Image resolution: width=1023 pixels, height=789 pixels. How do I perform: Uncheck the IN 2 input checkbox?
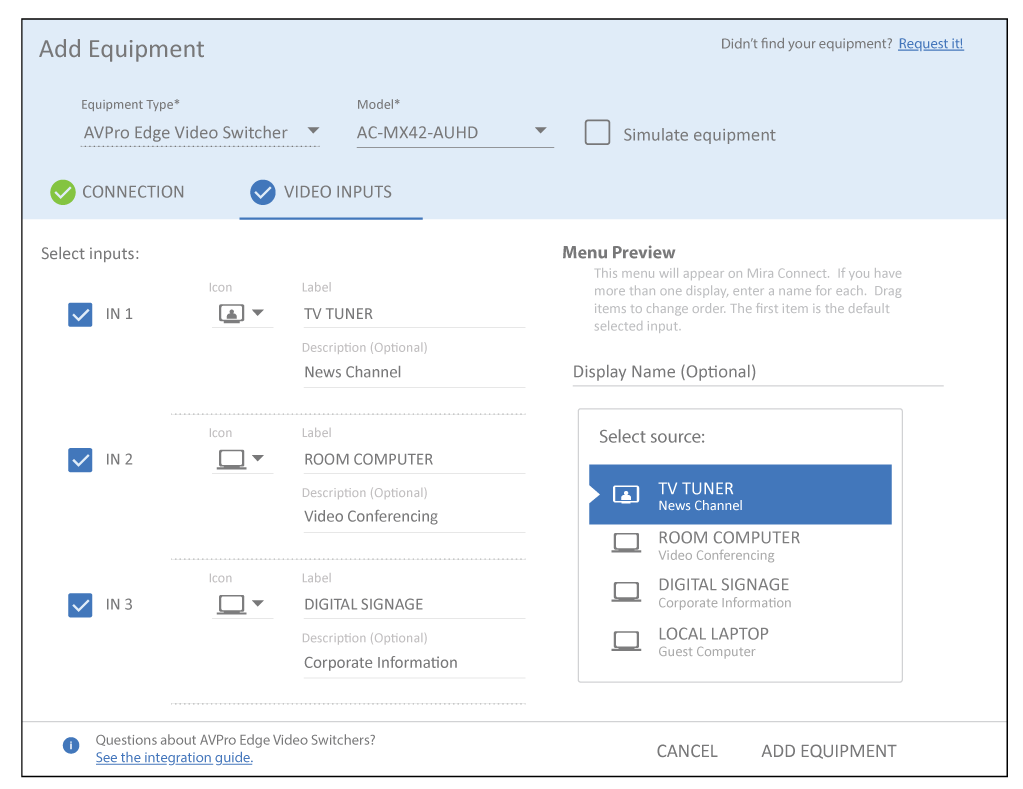point(80,459)
